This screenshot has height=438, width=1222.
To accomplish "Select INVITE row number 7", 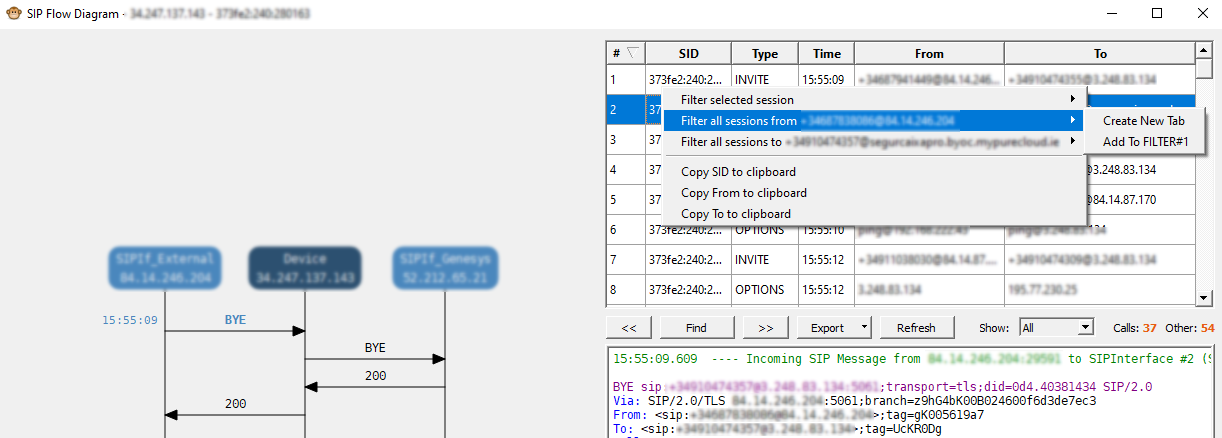I will [750, 260].
